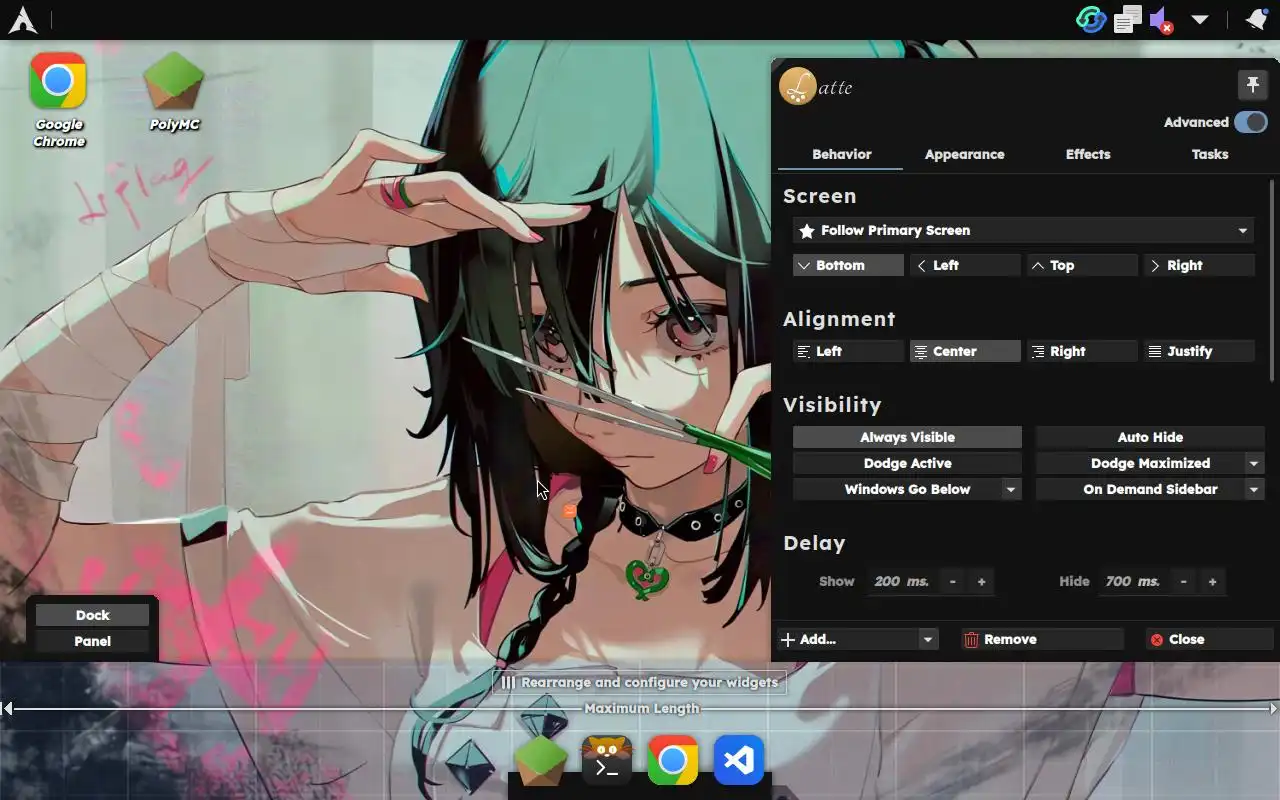Image resolution: width=1280 pixels, height=800 pixels.
Task: Switch to the Tasks tab
Action: 1210,155
